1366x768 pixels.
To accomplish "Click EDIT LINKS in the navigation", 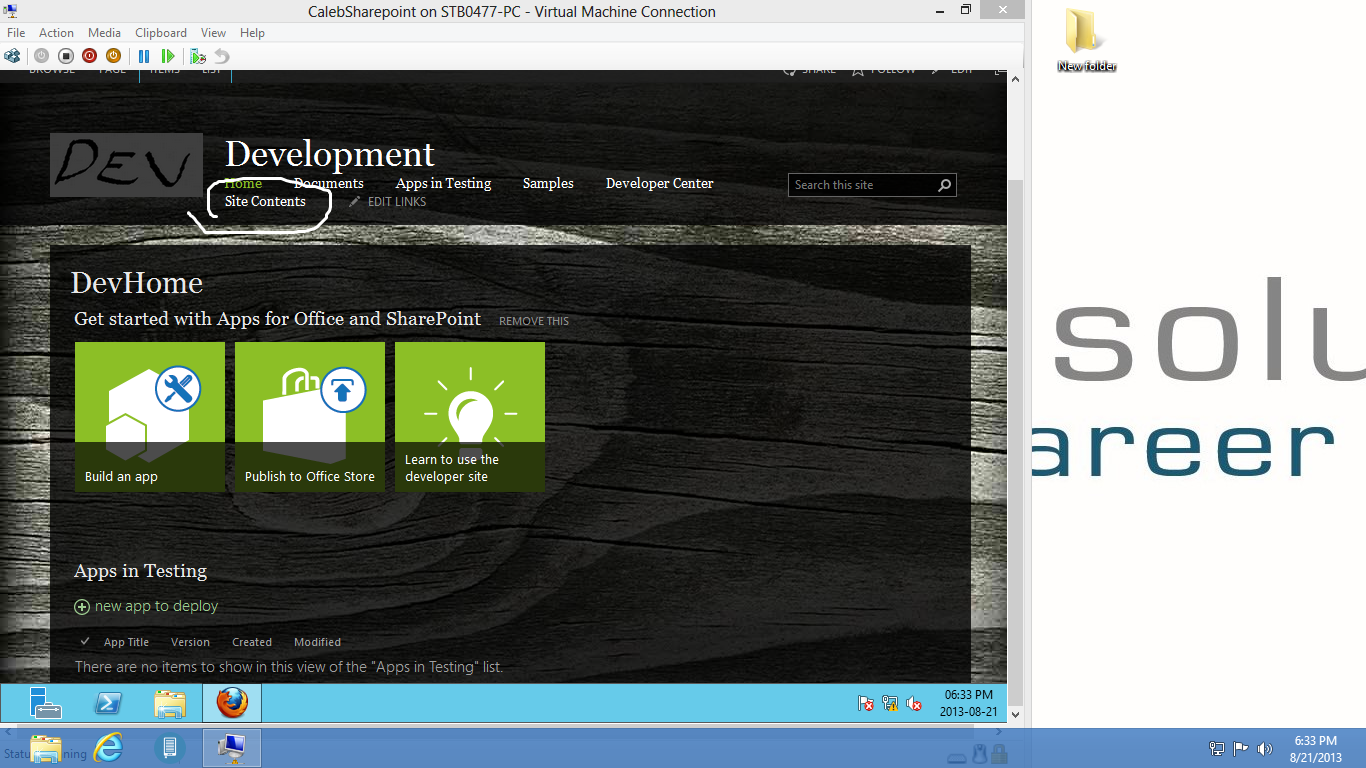I will click(397, 202).
